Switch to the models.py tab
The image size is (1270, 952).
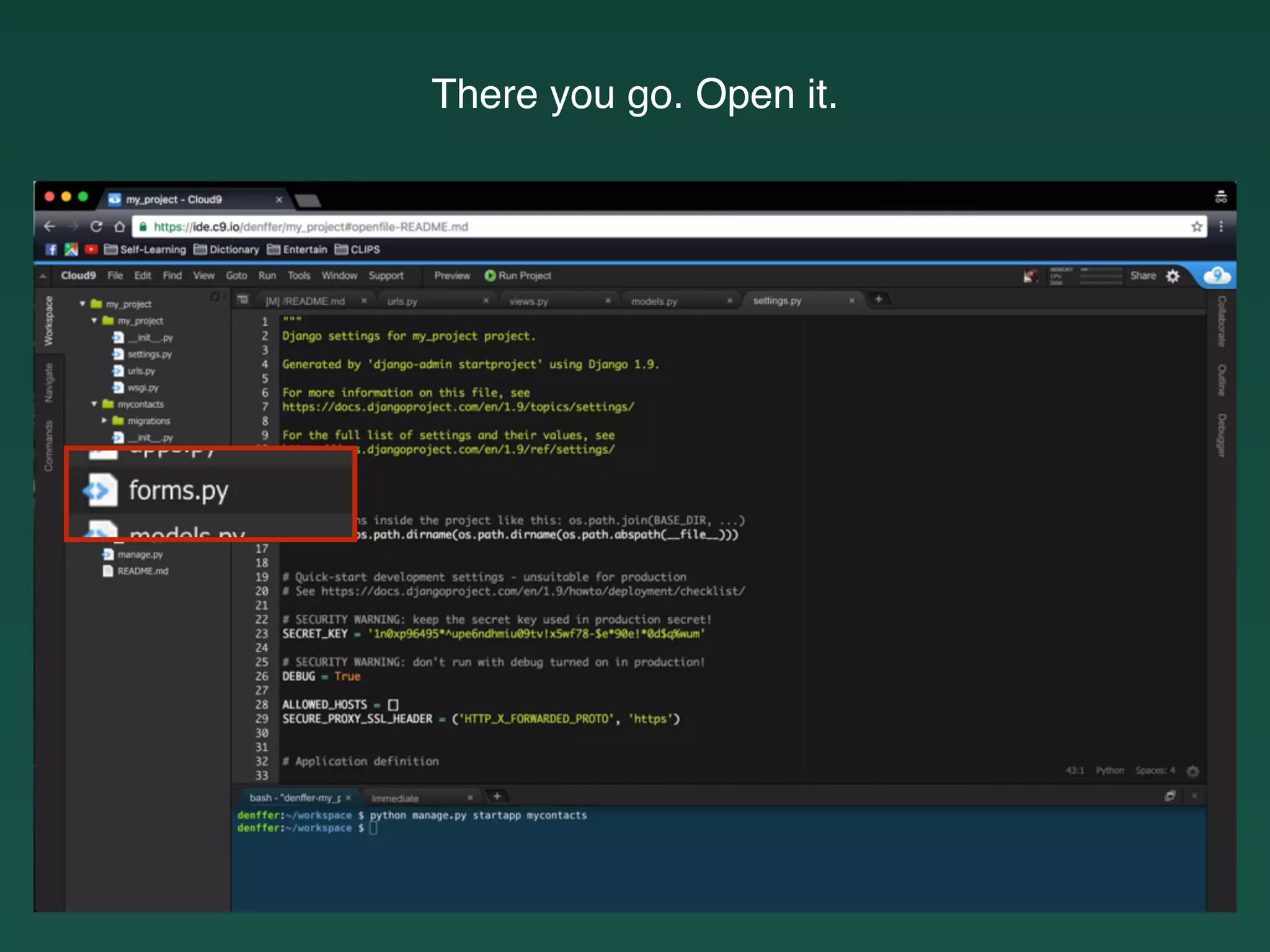[x=654, y=301]
